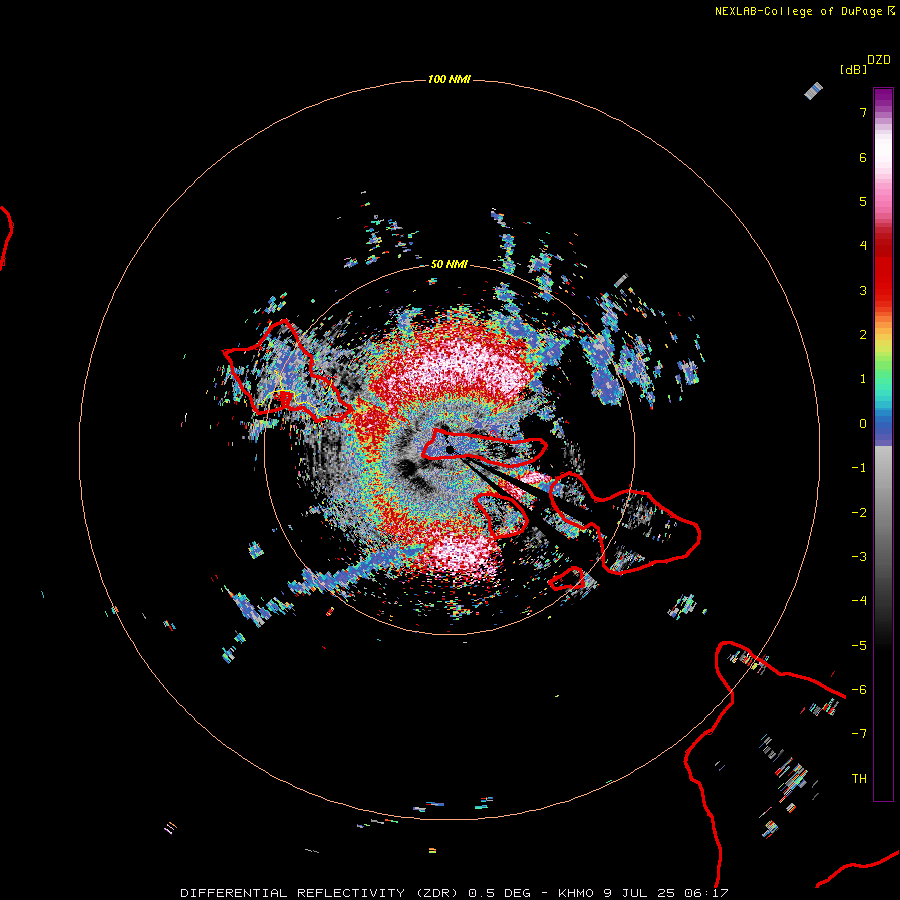This screenshot has width=900, height=900.
Task: Click the 100 NMI range ring label
Action: pos(449,79)
